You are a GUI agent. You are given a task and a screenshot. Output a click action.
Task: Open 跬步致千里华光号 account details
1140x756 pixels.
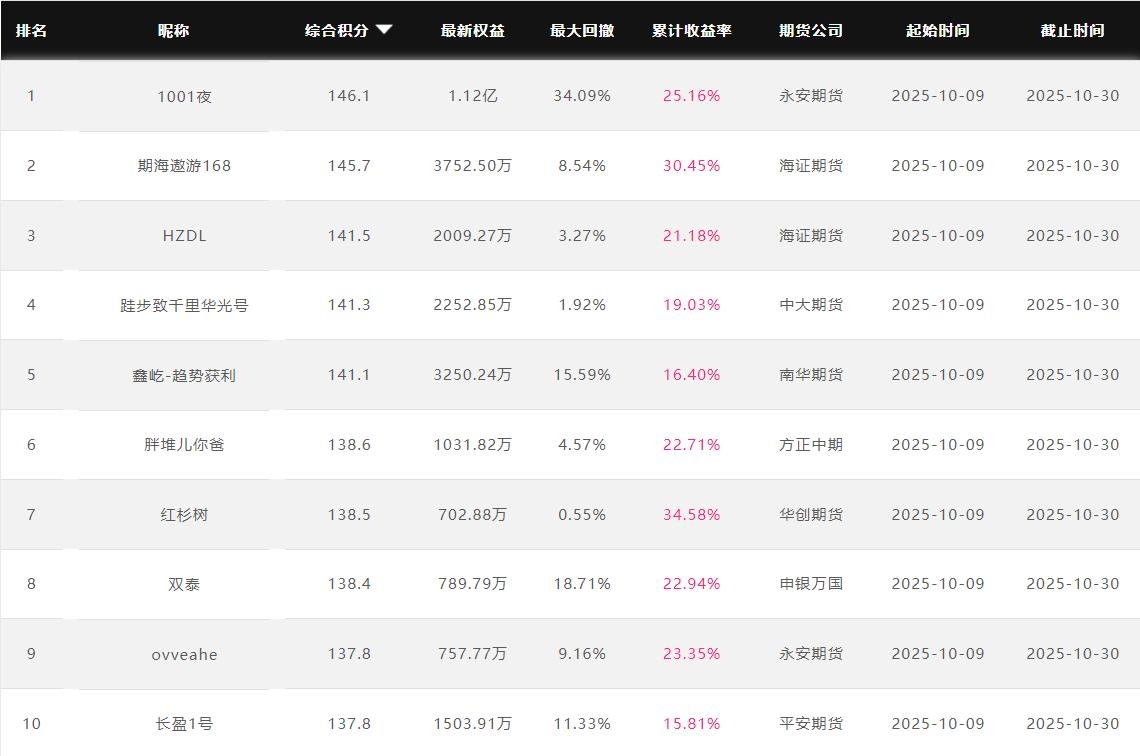[x=184, y=305]
